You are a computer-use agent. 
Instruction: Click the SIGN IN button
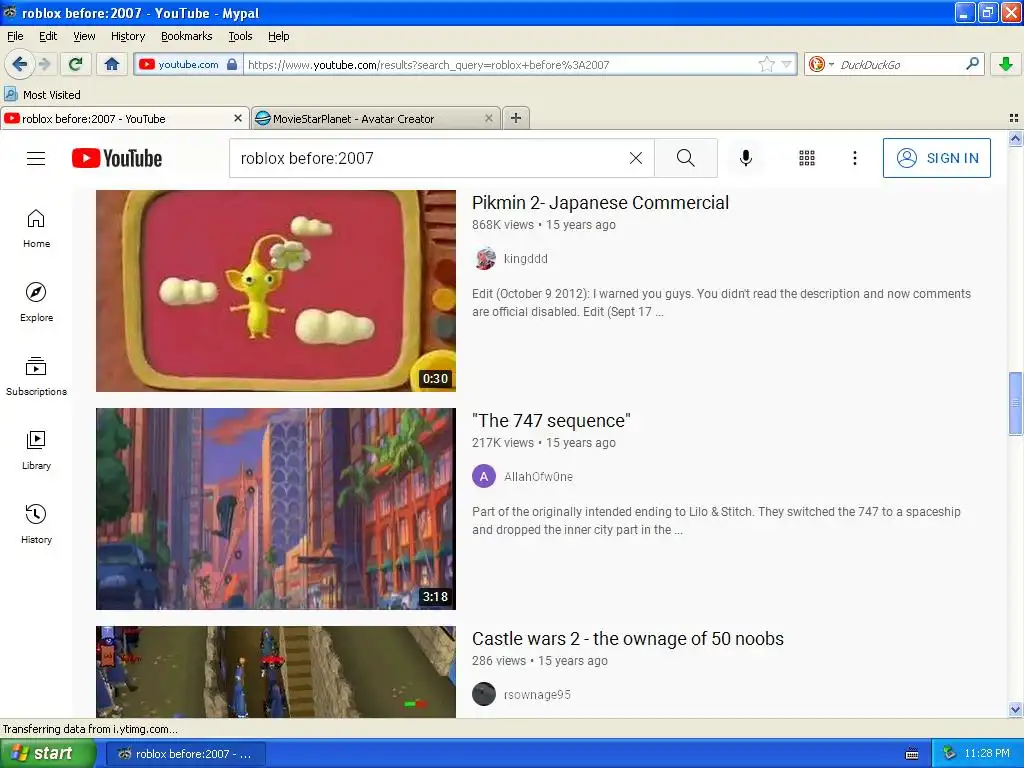tap(936, 158)
